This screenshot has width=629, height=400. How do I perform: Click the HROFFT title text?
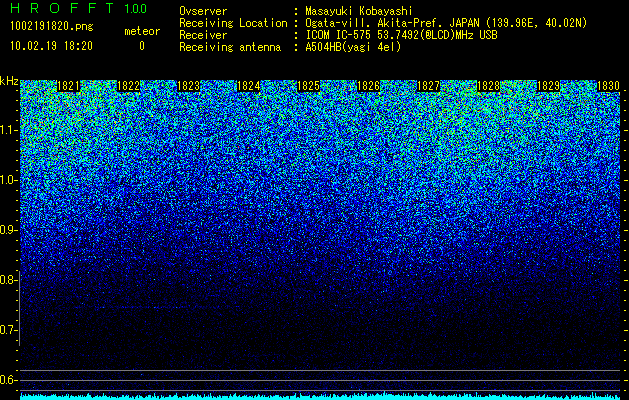(x=62, y=8)
